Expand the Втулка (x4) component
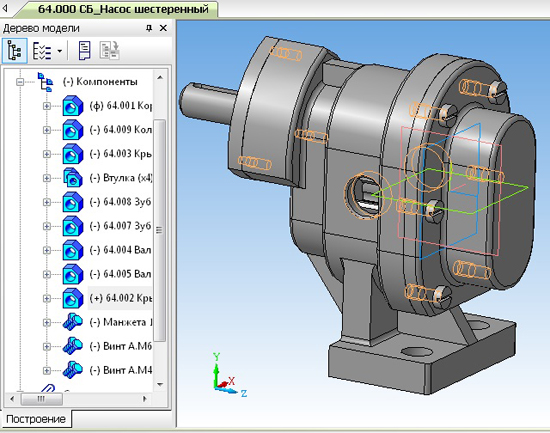The image size is (550, 433). [47, 178]
